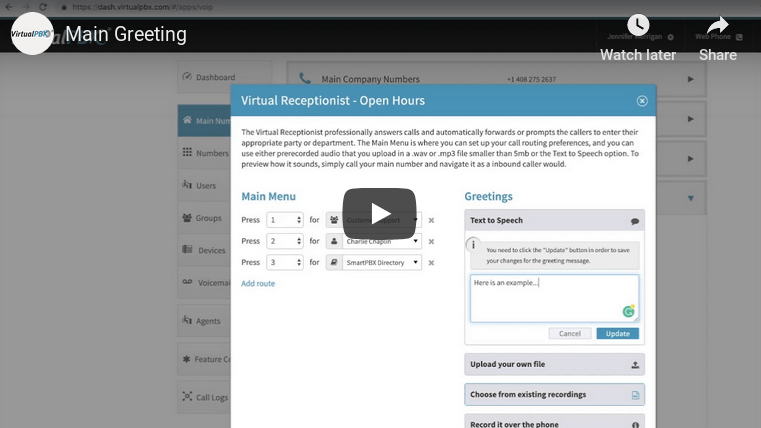Play the Main Greeting video
Screen dimensions: 761x428
click(x=379, y=214)
